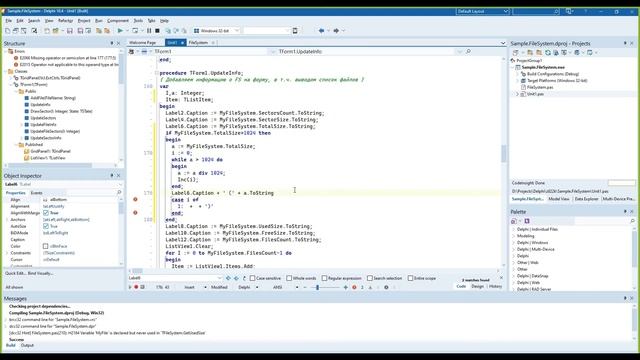The width and height of the screenshot is (640, 360).
Task: Toggle the Entire scope checkbox
Action: 411,278
